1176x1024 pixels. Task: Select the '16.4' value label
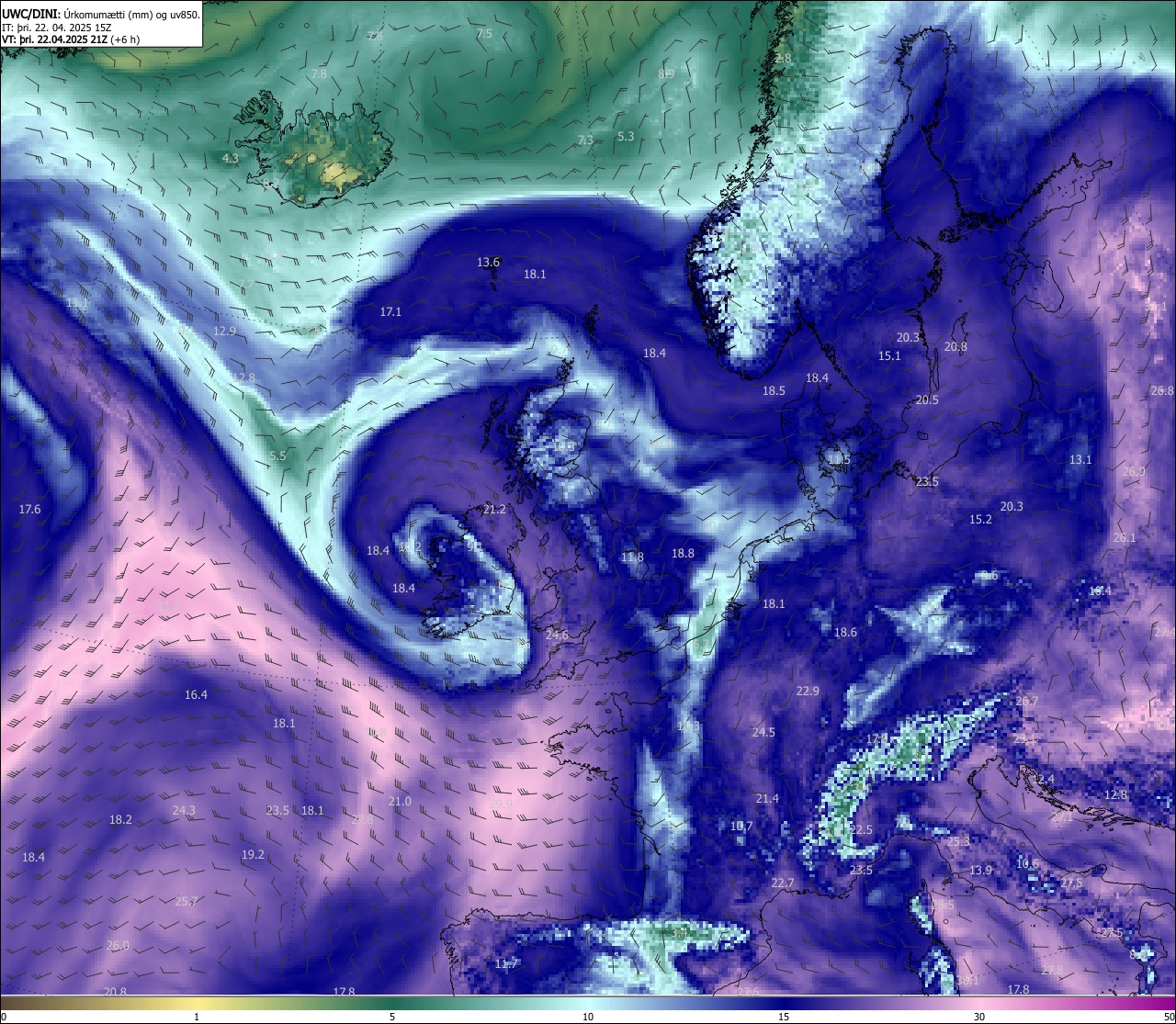pyautogui.click(x=196, y=695)
